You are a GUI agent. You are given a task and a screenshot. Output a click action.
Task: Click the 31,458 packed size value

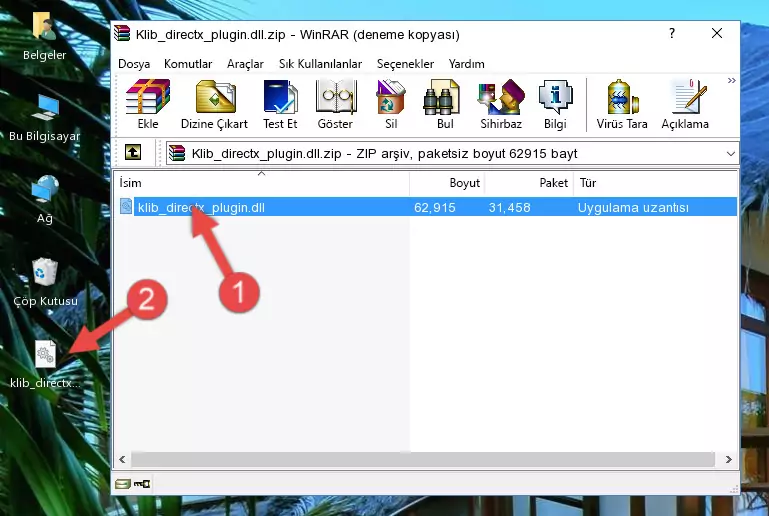click(x=509, y=207)
